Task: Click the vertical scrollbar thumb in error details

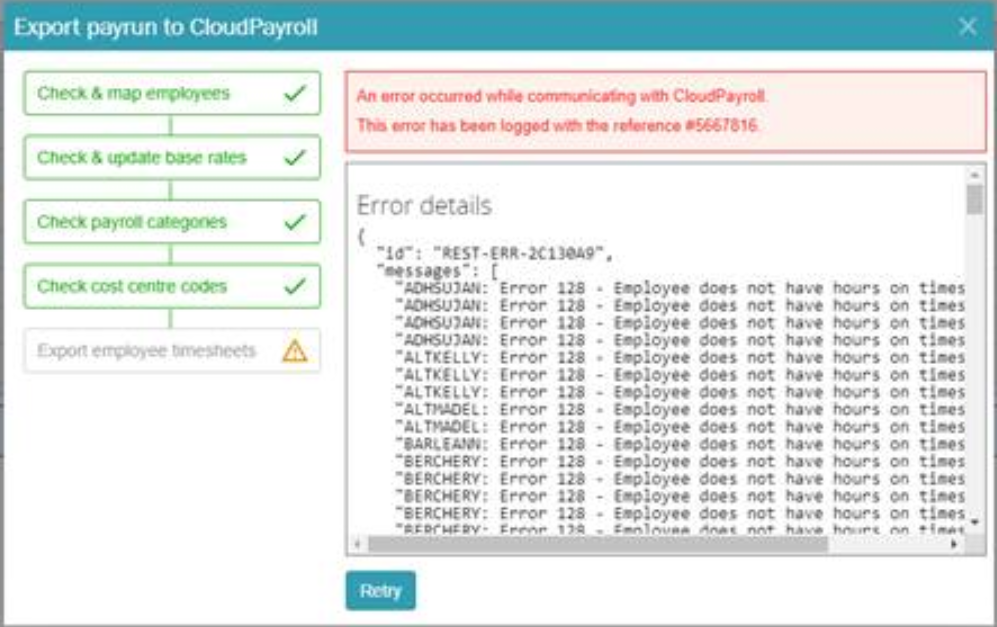Action: tap(974, 199)
